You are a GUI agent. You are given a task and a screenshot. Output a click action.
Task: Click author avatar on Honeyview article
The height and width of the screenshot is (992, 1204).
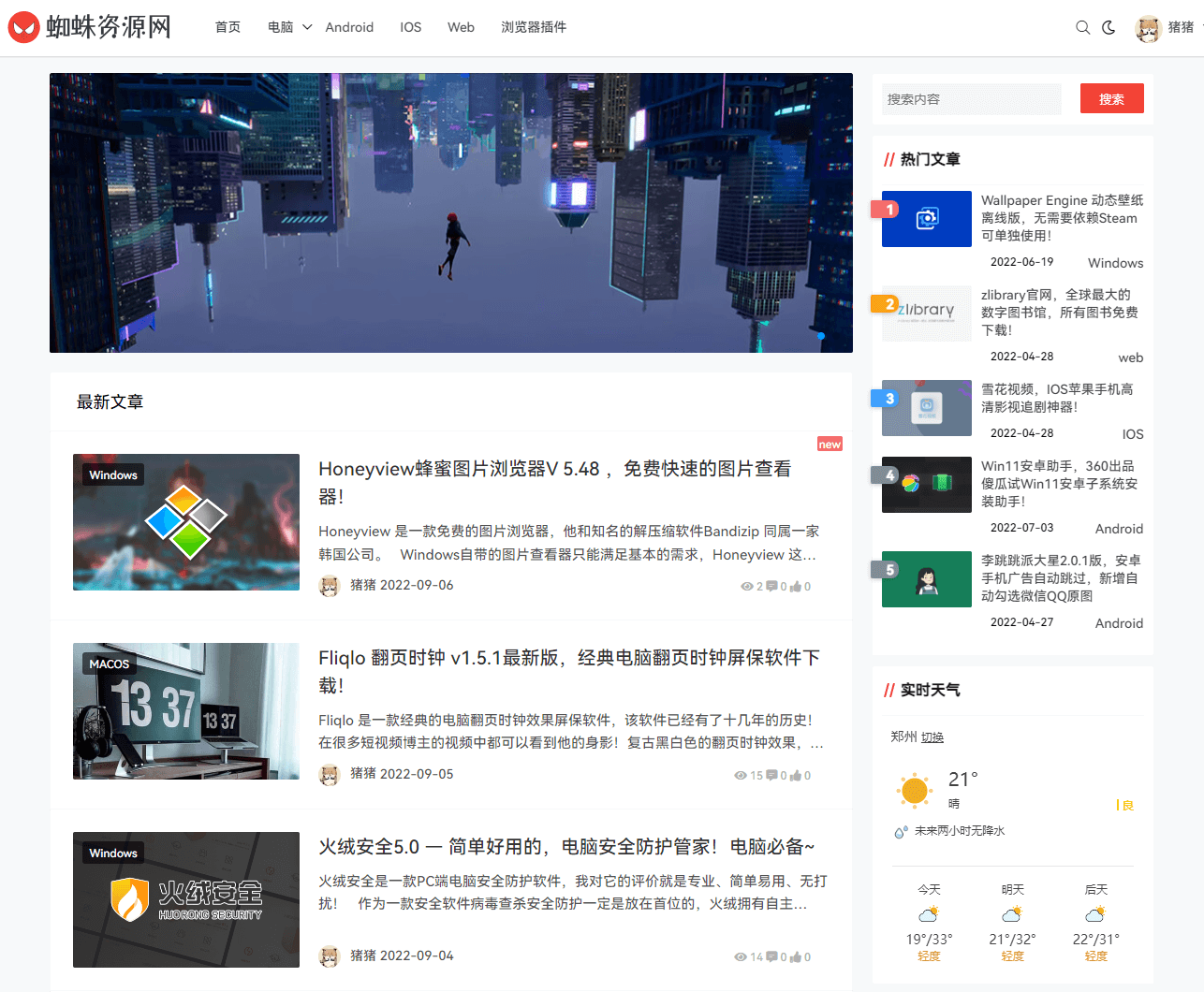pyautogui.click(x=329, y=586)
